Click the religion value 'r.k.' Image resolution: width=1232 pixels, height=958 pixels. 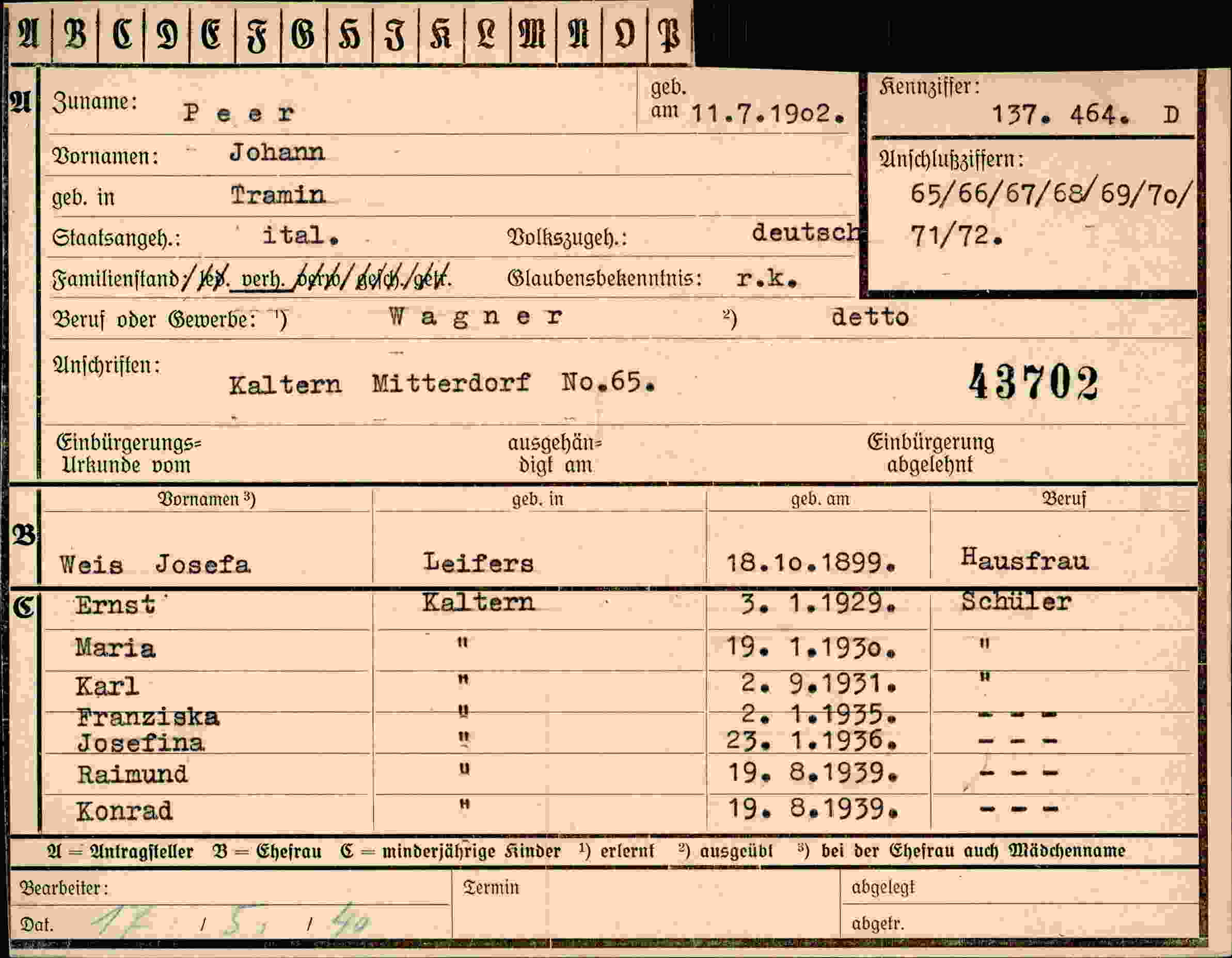click(767, 277)
